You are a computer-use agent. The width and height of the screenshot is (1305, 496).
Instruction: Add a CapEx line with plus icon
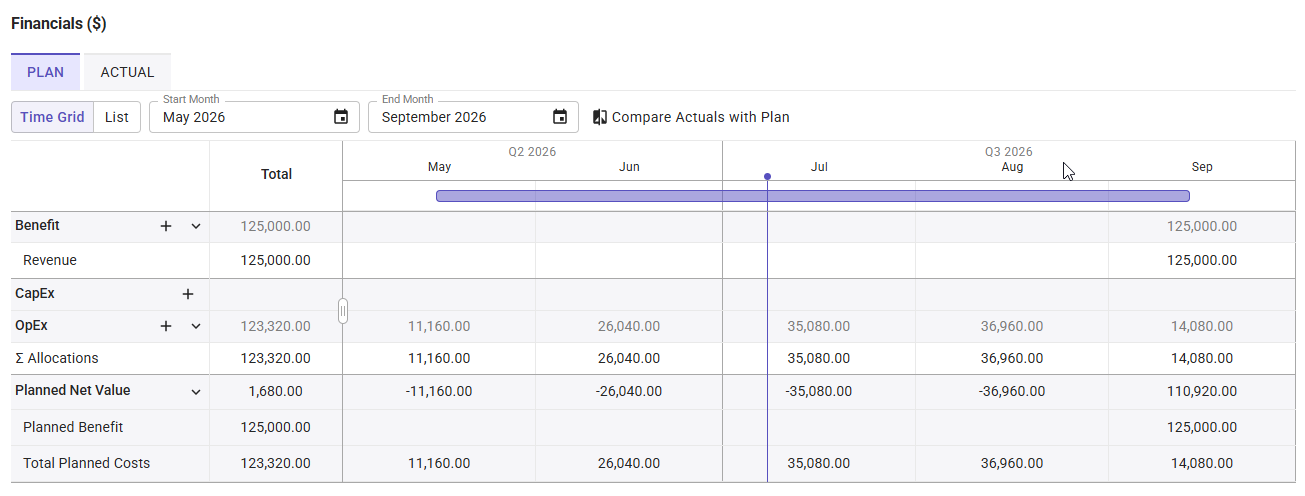tap(187, 294)
